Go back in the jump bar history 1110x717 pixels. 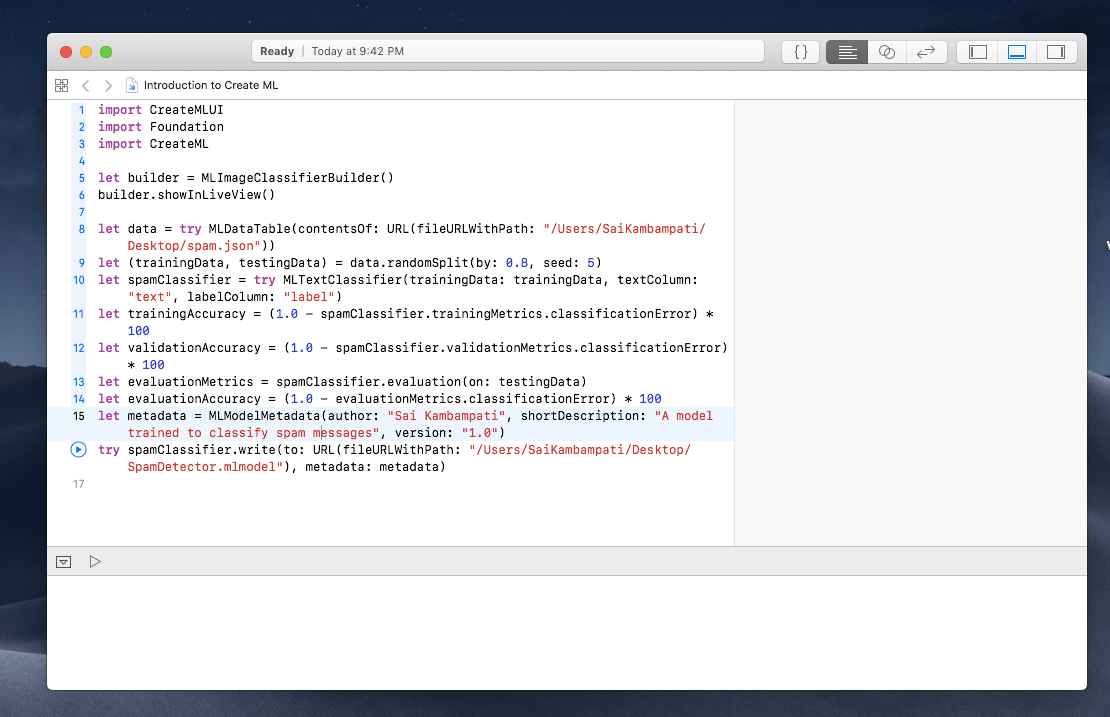tap(86, 86)
